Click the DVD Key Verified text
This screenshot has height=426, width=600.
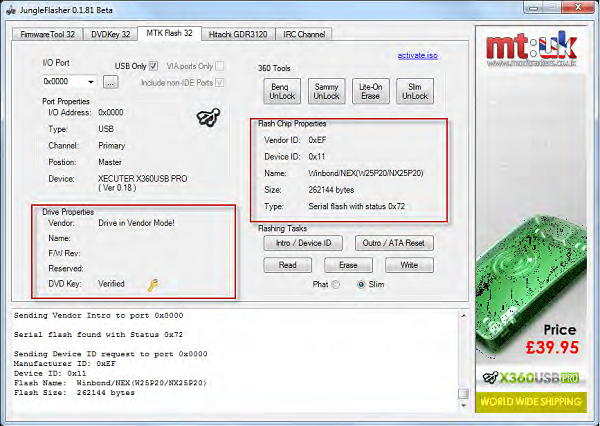pos(111,284)
